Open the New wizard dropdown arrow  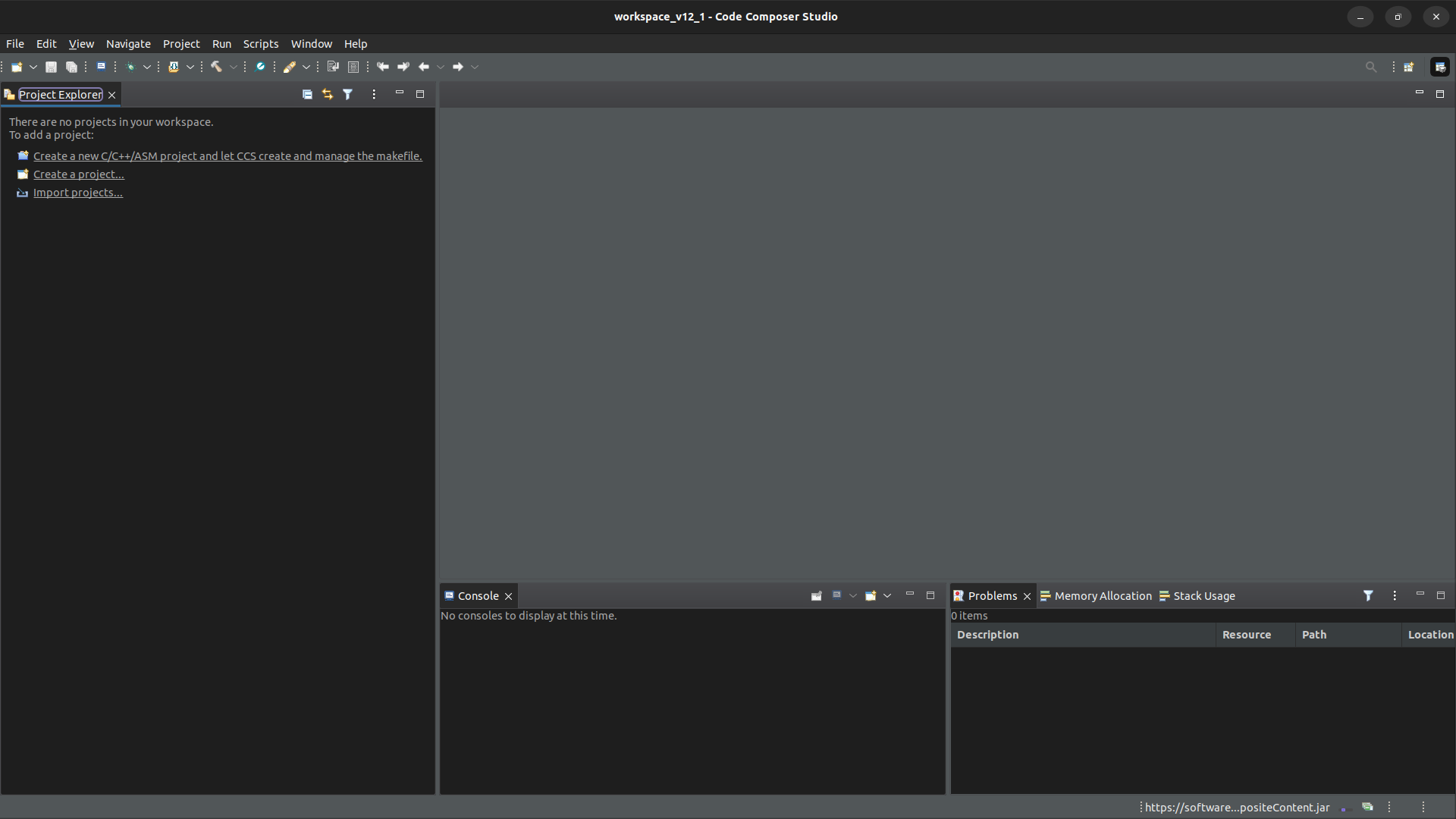[x=33, y=67]
